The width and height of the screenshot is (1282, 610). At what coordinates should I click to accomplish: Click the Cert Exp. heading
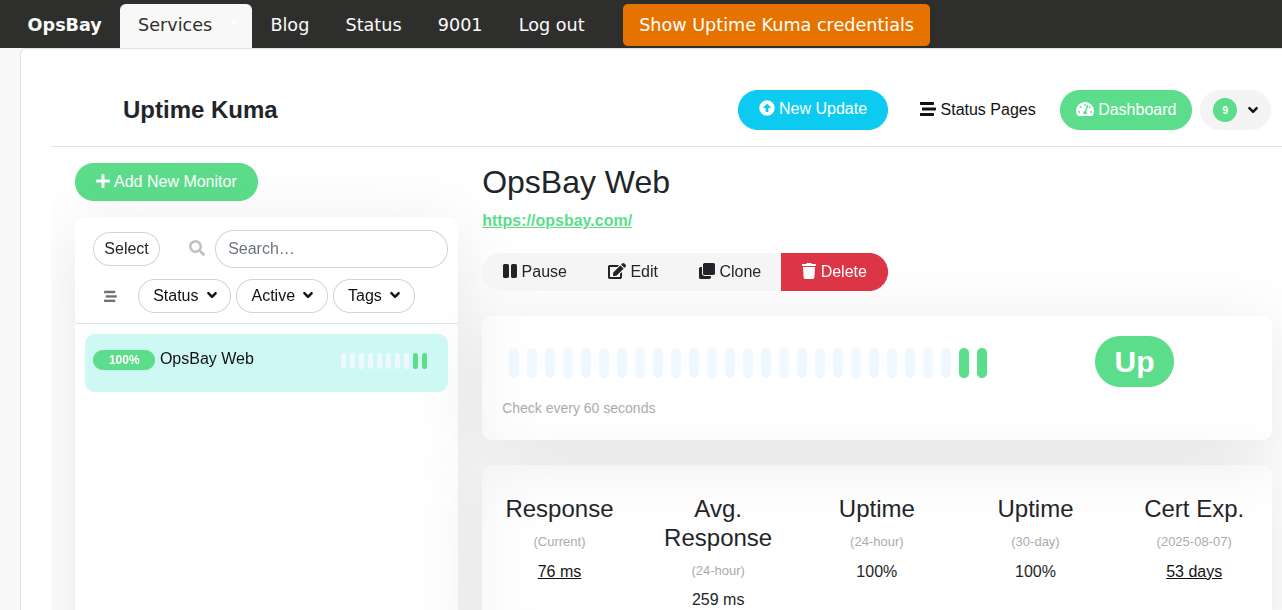click(1194, 509)
